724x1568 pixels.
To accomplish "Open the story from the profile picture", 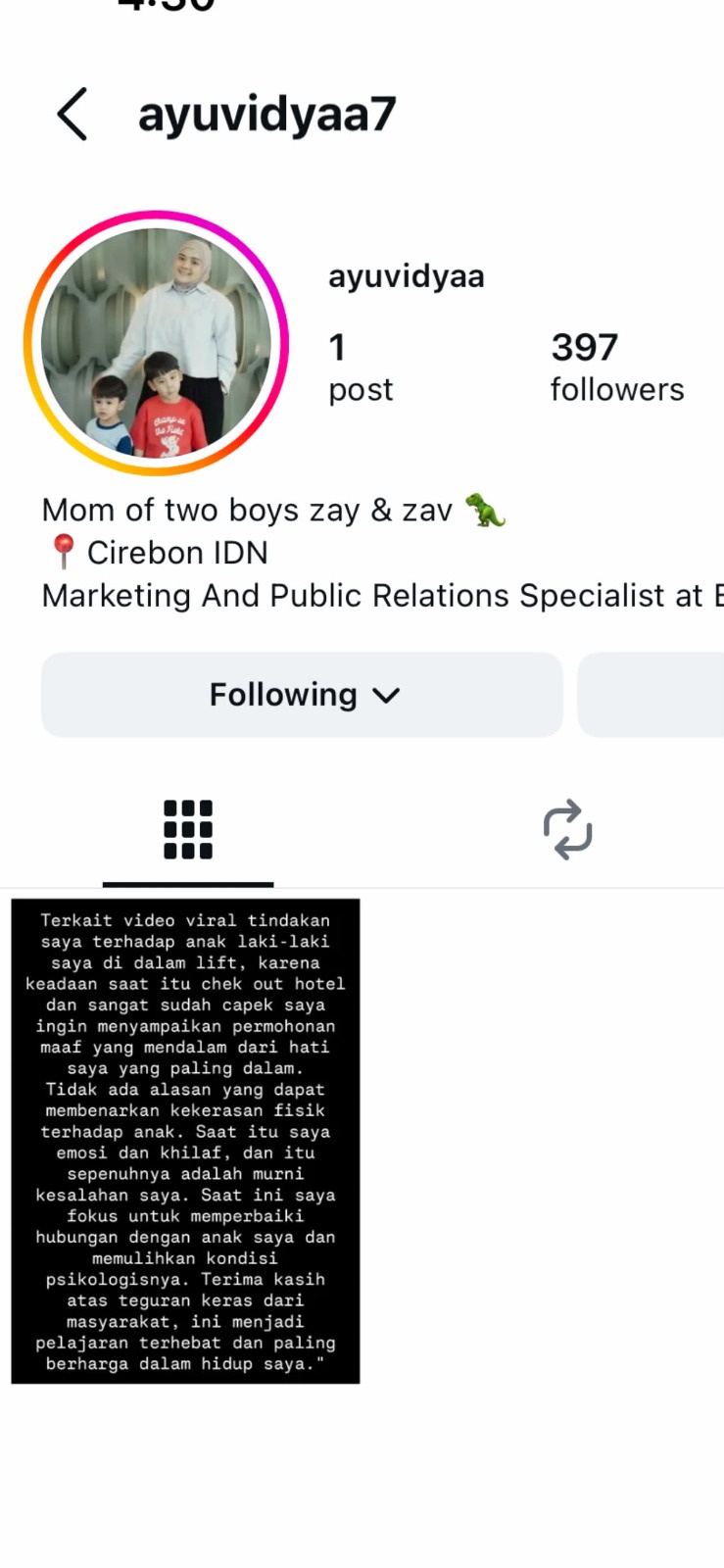I will click(156, 343).
